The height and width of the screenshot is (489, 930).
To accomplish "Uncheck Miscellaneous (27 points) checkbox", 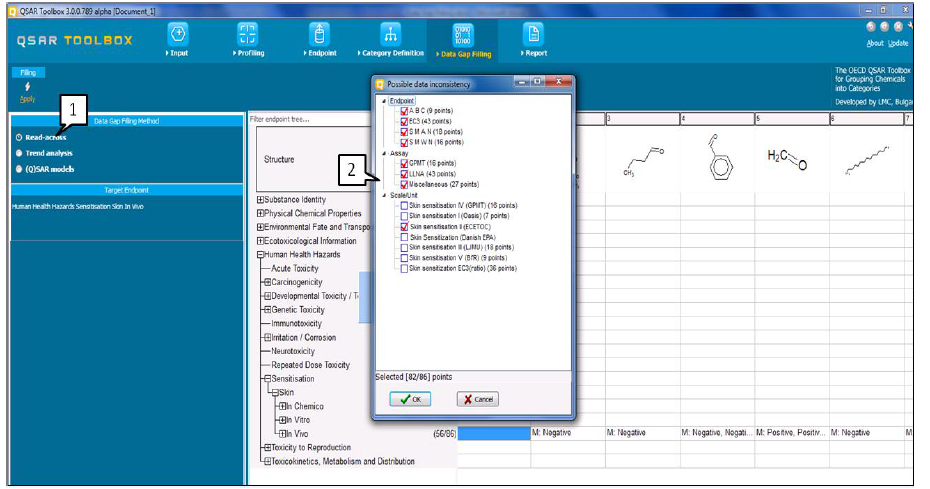I will click(405, 185).
